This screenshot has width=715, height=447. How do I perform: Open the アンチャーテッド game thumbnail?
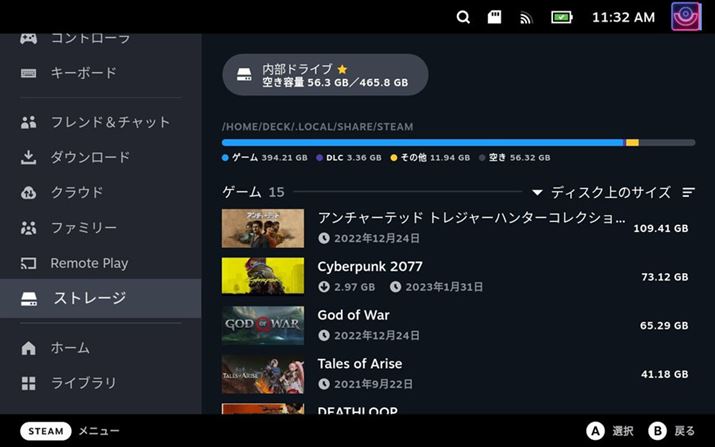[x=263, y=228]
